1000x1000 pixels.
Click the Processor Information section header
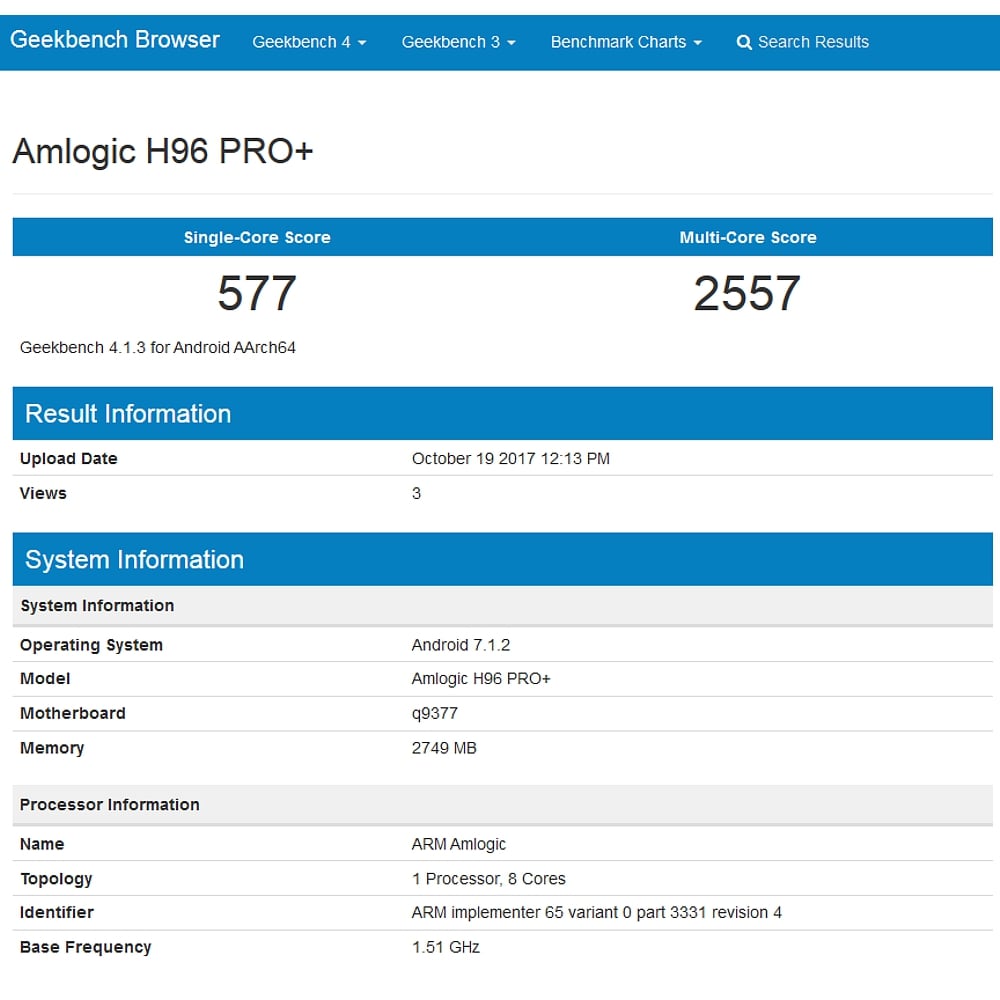pyautogui.click(x=109, y=804)
